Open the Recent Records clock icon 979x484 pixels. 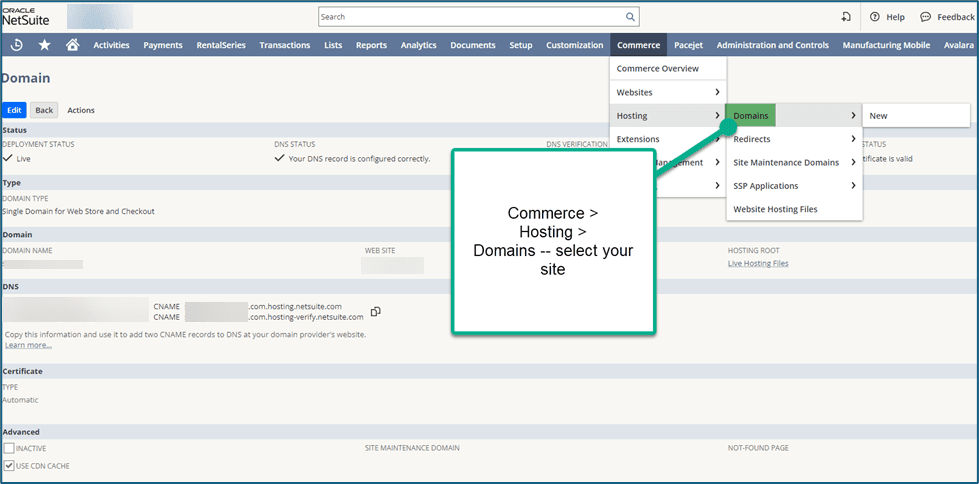(17, 45)
